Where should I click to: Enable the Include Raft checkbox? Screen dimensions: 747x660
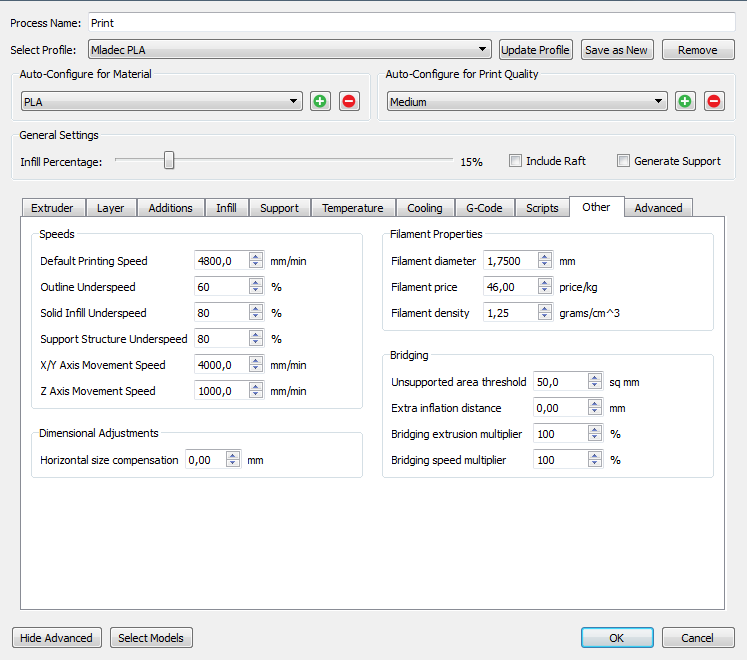516,161
